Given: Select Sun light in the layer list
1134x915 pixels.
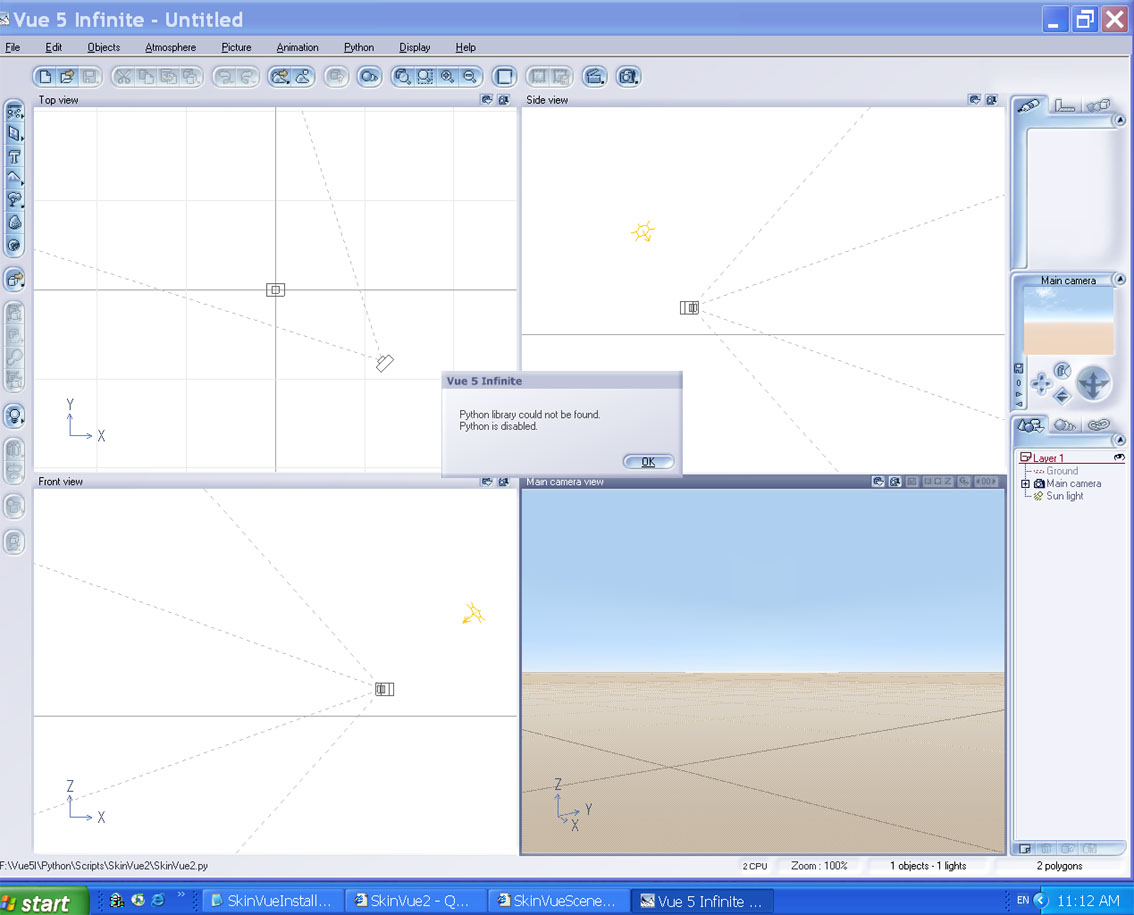Looking at the screenshot, I should click(1064, 496).
